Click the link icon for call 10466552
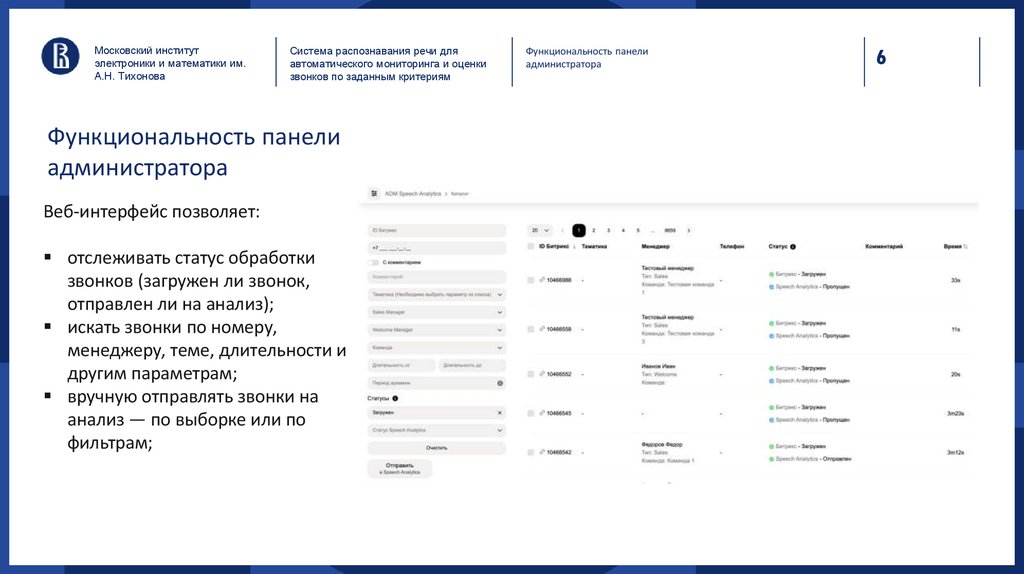The image size is (1024, 574). point(542,374)
